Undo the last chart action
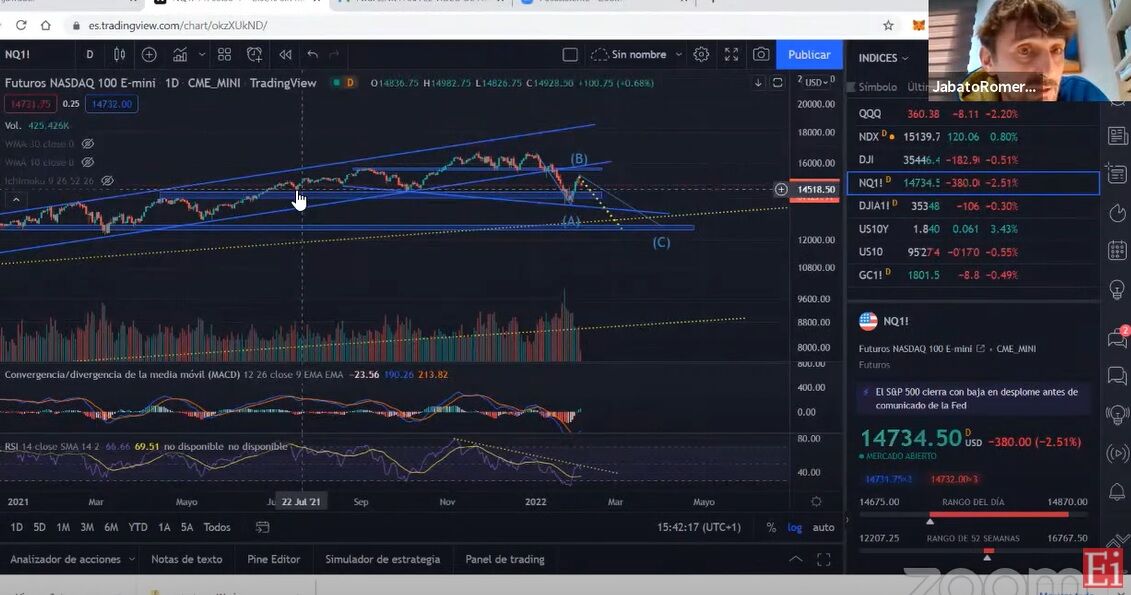 click(x=312, y=55)
